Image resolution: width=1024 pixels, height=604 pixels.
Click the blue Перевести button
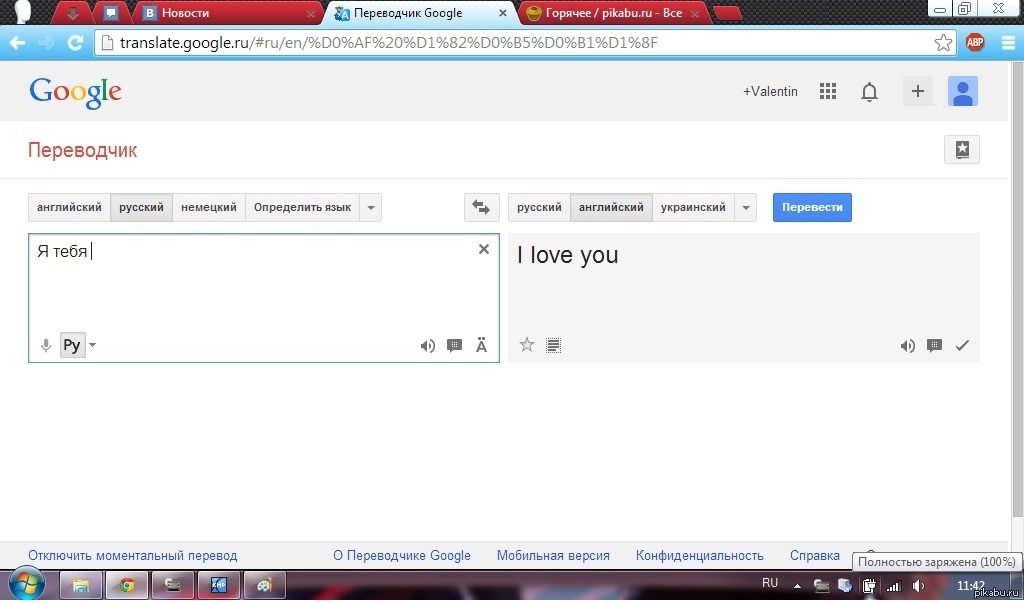coord(812,208)
